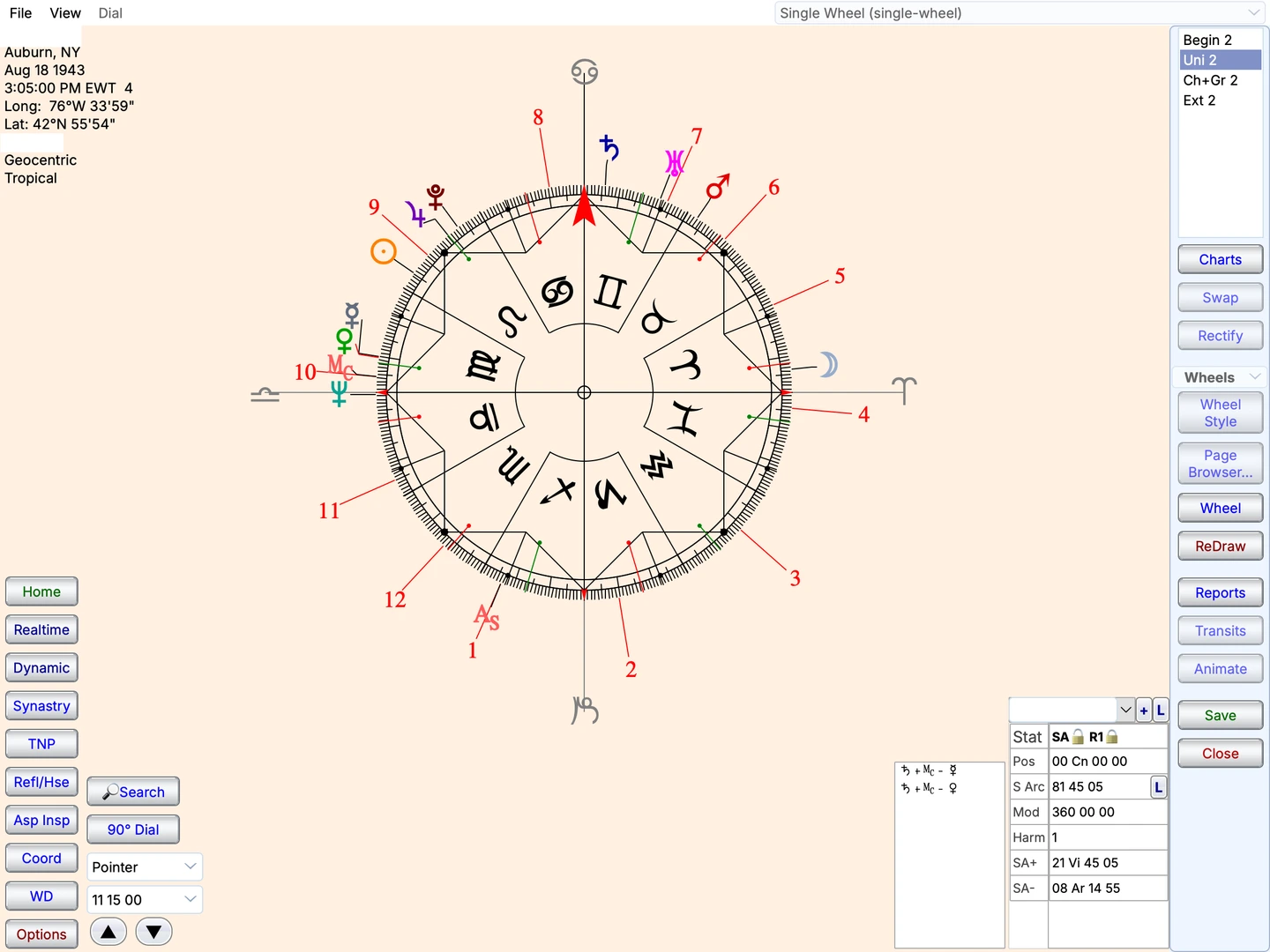Click the Aries sign at dial right
Screen dimensions: 1270x952
pyautogui.click(x=904, y=390)
